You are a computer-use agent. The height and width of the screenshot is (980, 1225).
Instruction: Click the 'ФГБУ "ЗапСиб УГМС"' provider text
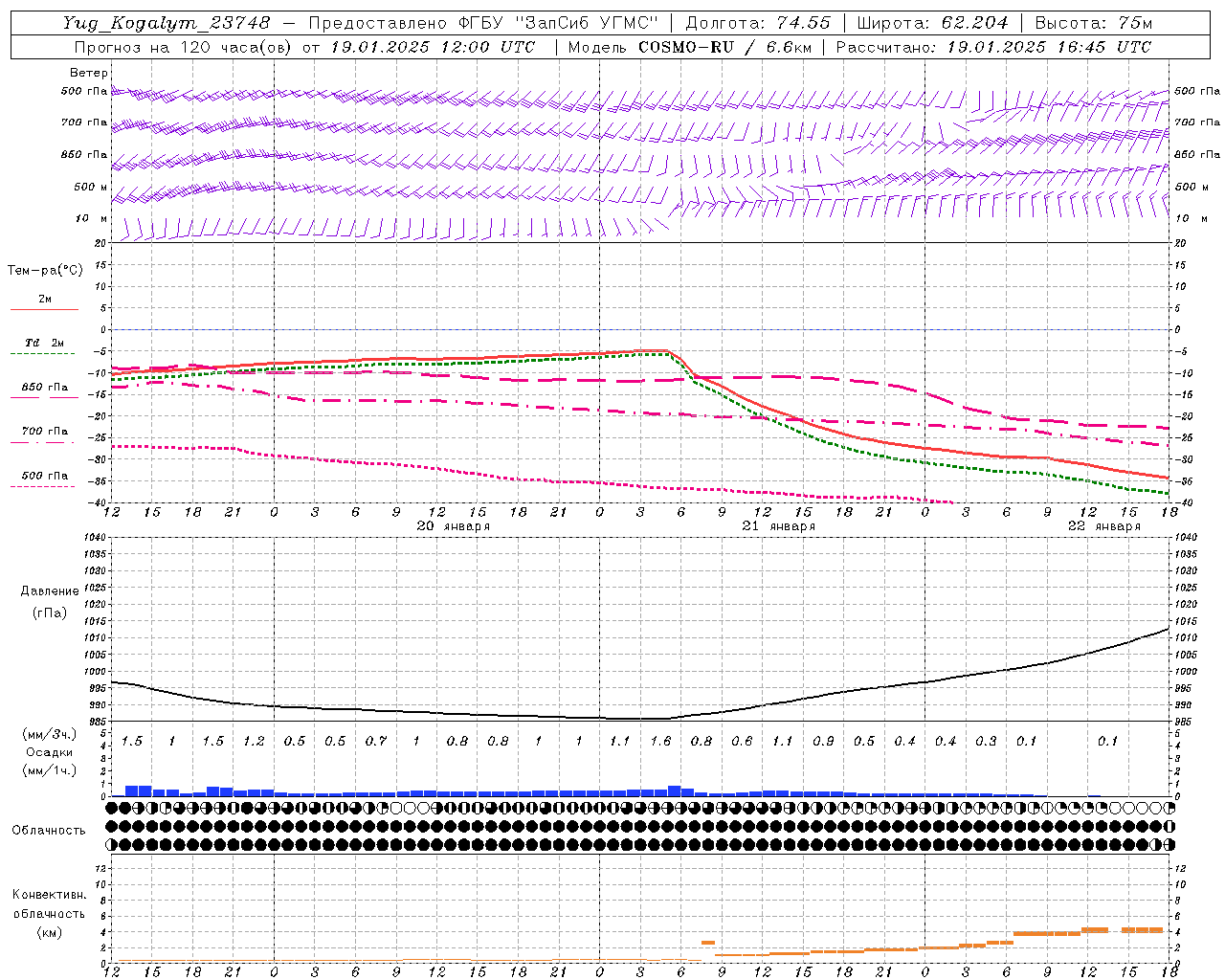pyautogui.click(x=559, y=23)
